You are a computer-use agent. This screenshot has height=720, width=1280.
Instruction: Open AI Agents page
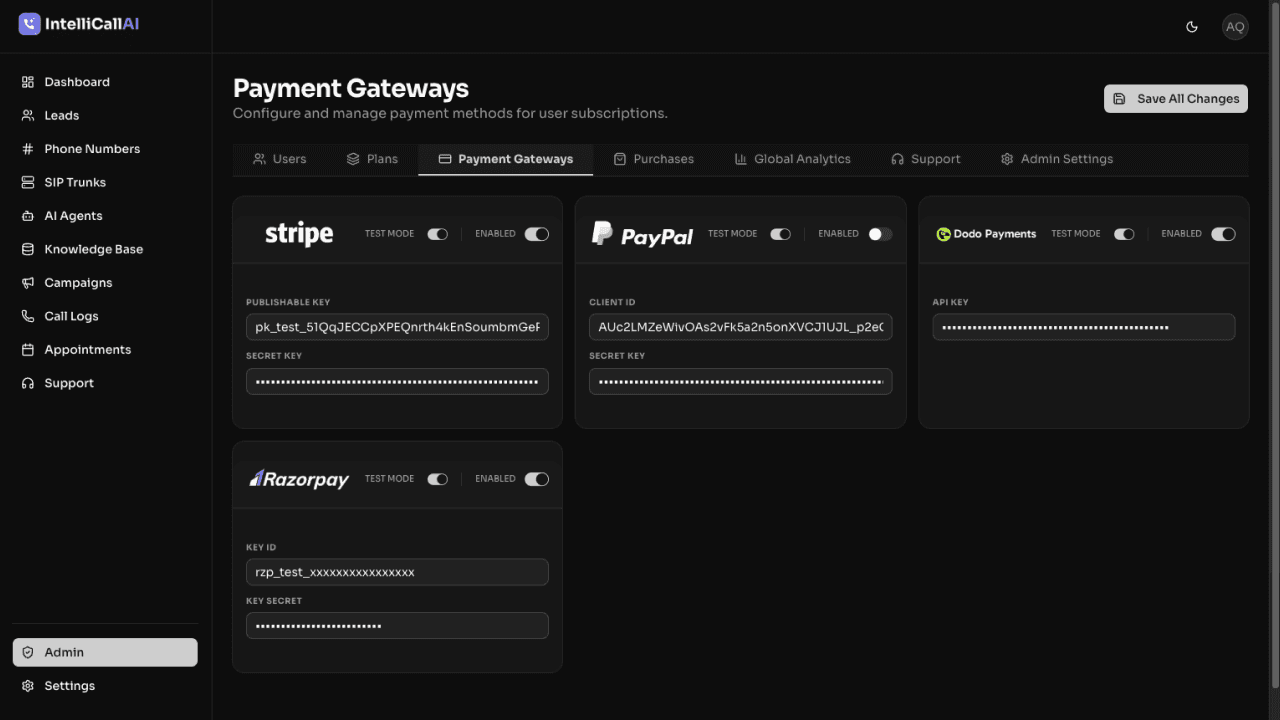[105, 216]
